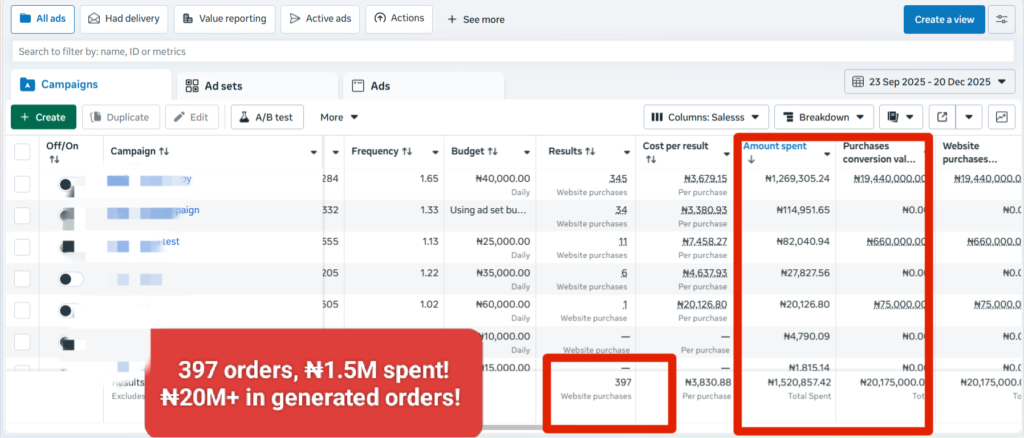Click the Duplicate copy button
This screenshot has width=1024, height=438.
(x=120, y=117)
